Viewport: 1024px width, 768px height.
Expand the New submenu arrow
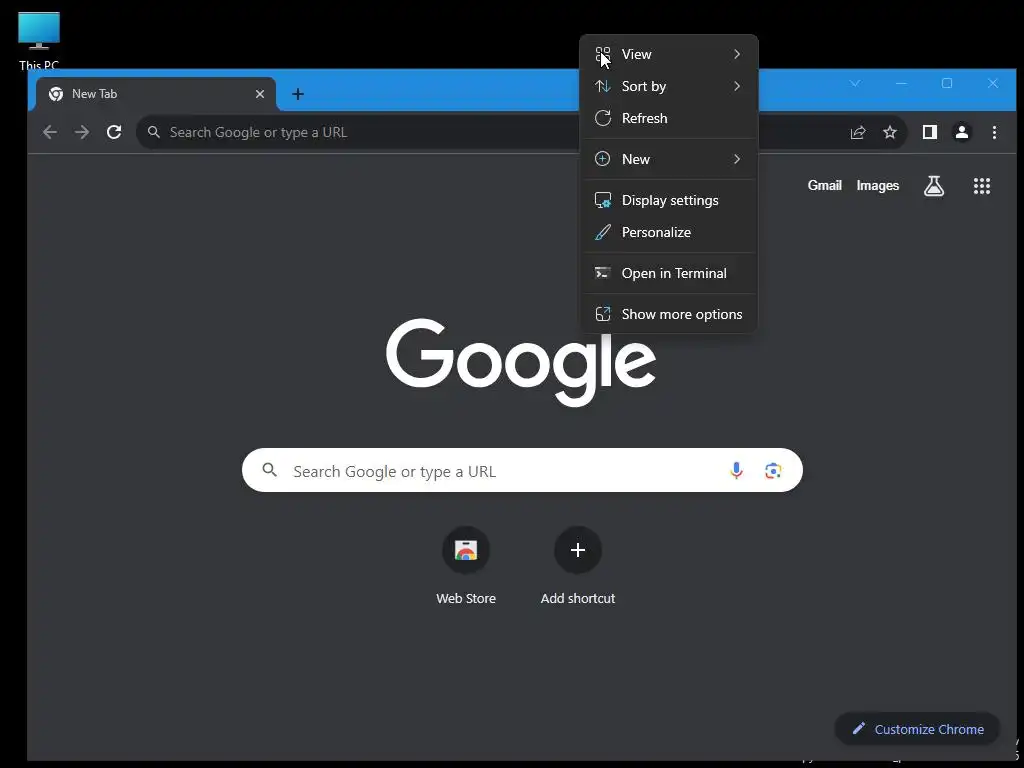click(737, 159)
